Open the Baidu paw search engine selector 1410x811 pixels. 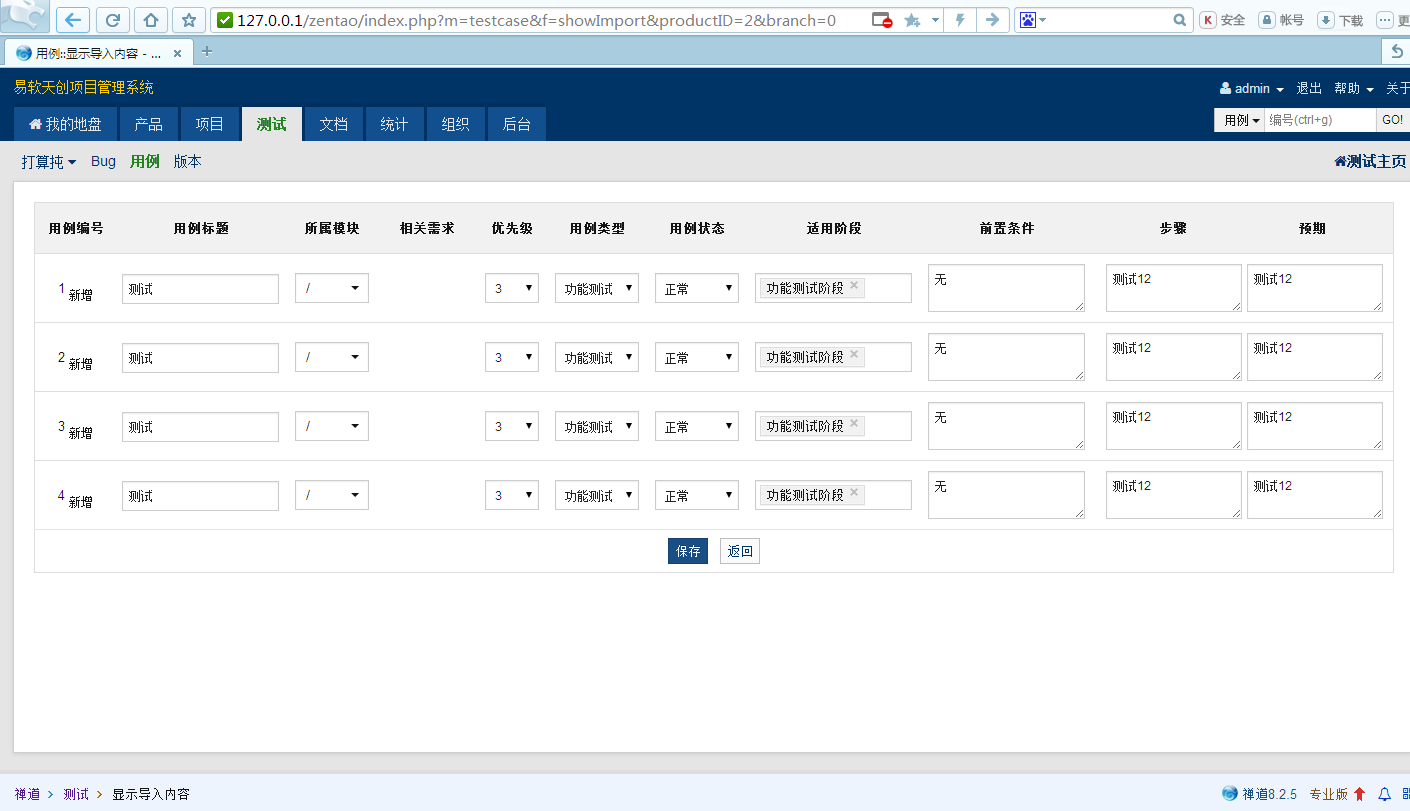tap(1032, 20)
